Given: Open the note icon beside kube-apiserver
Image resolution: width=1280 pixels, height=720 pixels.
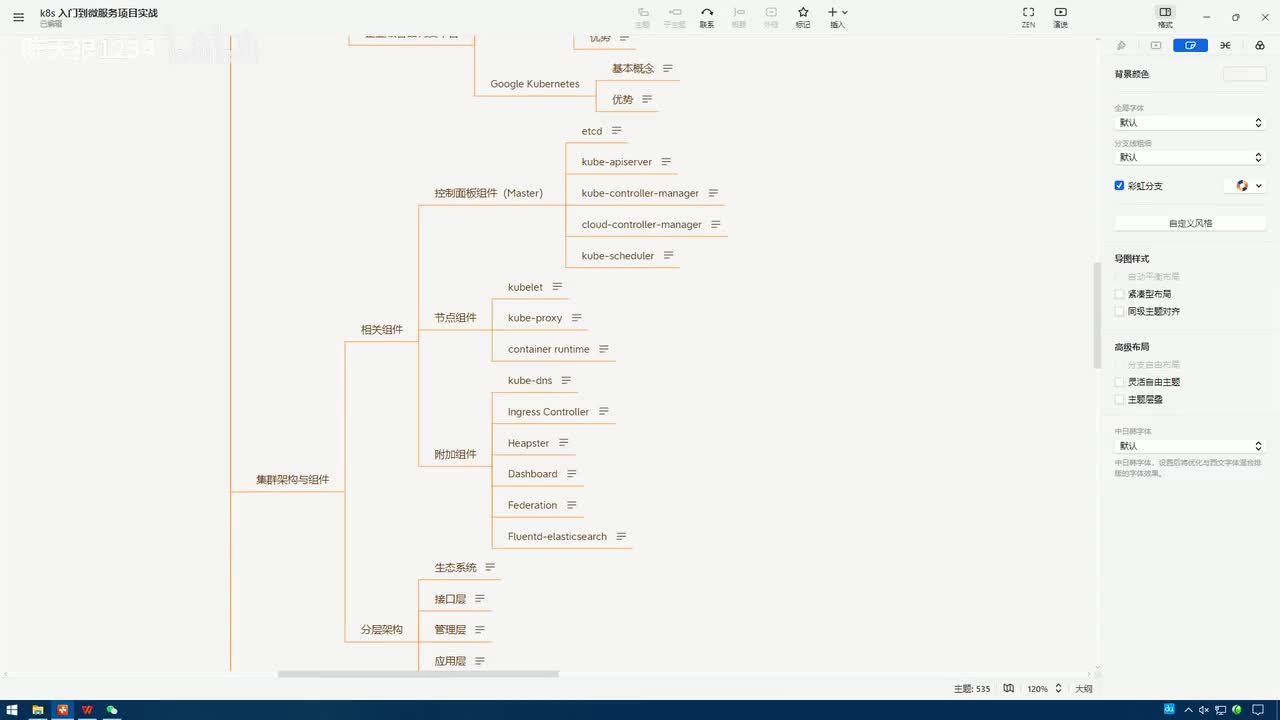Looking at the screenshot, I should click(666, 162).
